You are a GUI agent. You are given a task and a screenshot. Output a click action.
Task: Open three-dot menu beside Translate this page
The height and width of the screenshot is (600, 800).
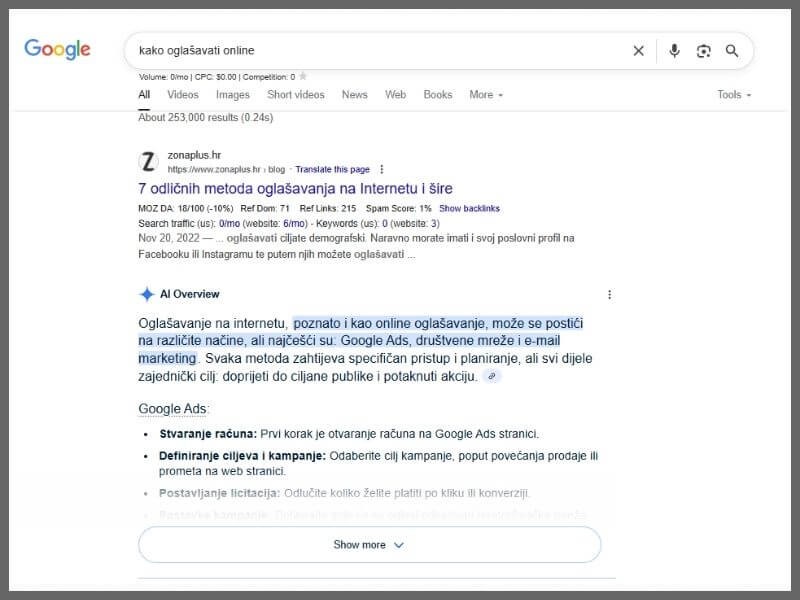point(382,169)
